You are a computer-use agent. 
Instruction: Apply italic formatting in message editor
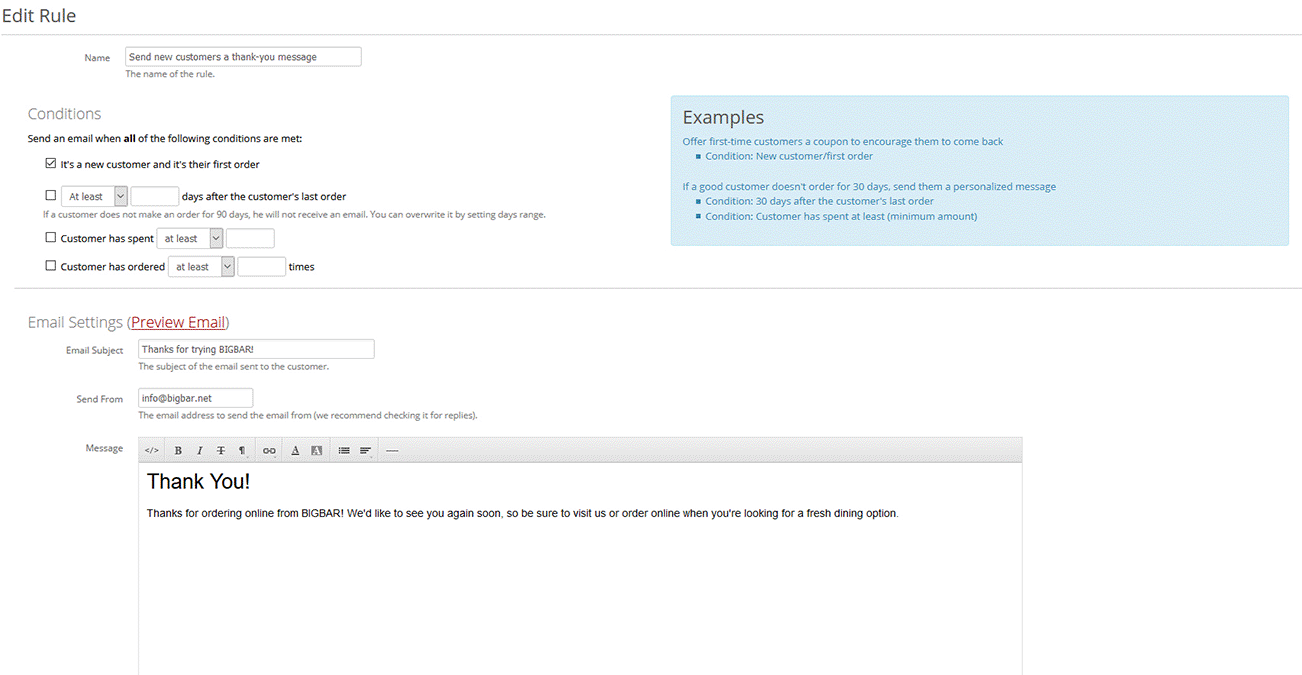click(199, 450)
